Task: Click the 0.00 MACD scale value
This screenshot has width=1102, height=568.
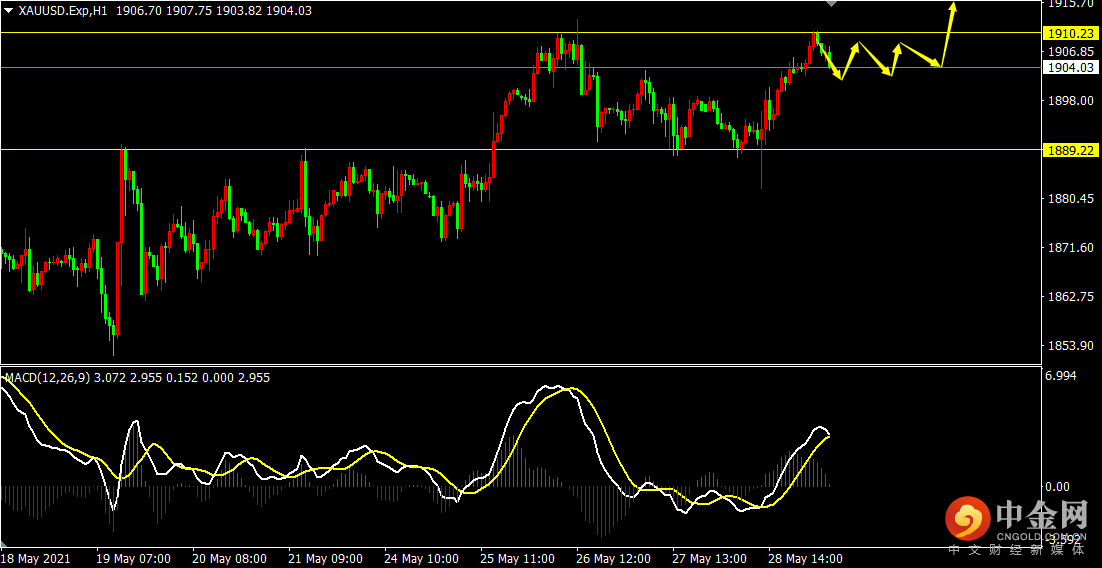Action: click(1058, 486)
